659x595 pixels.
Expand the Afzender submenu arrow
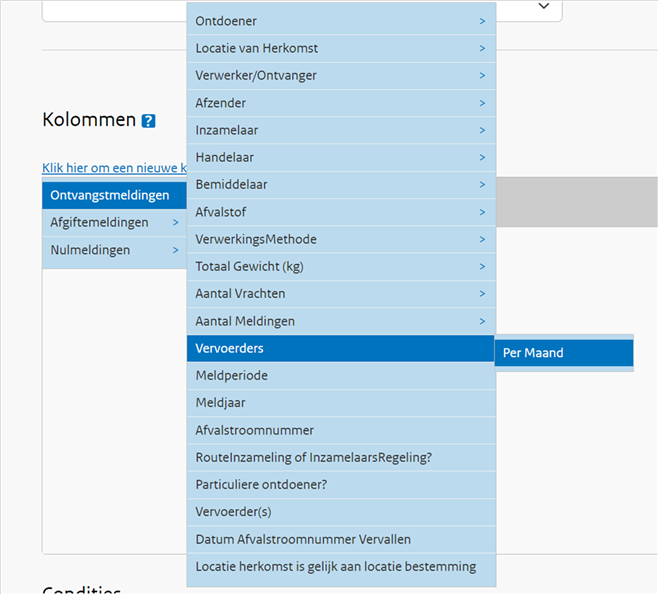click(x=482, y=103)
